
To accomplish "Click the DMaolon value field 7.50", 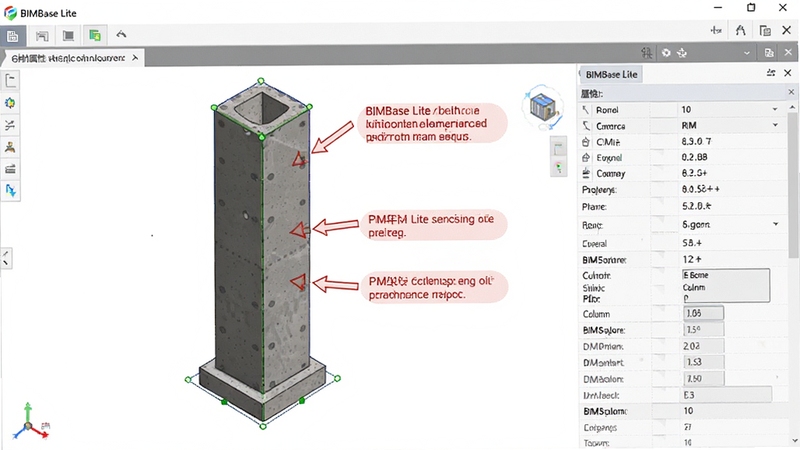I will pos(703,378).
